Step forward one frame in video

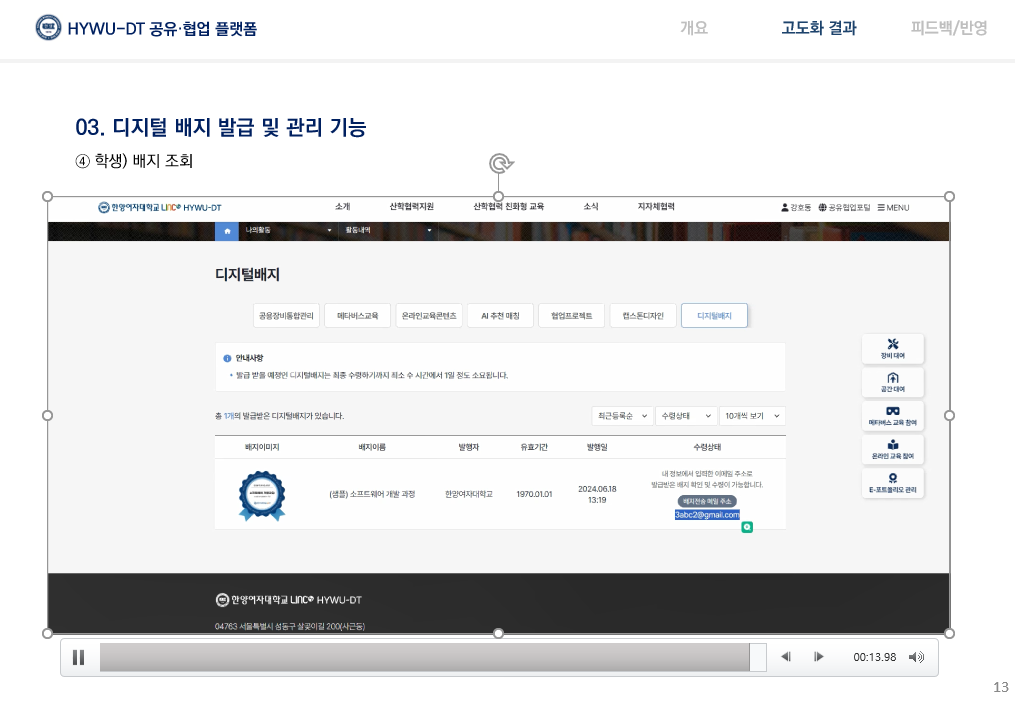click(x=819, y=657)
